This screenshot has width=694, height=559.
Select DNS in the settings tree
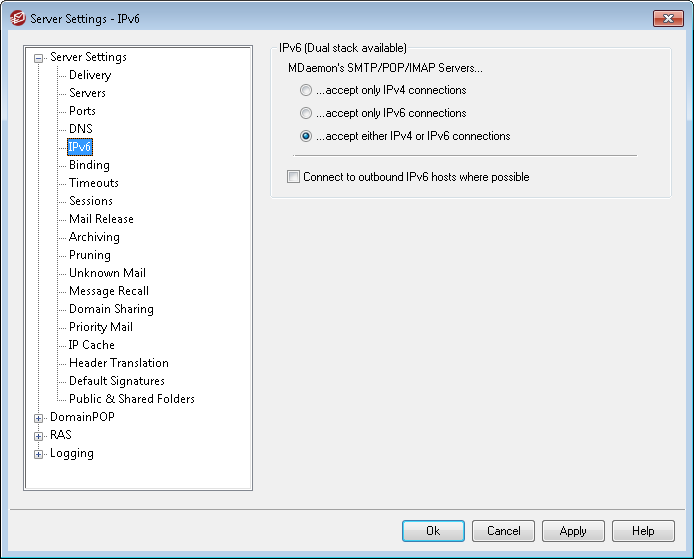(x=81, y=129)
